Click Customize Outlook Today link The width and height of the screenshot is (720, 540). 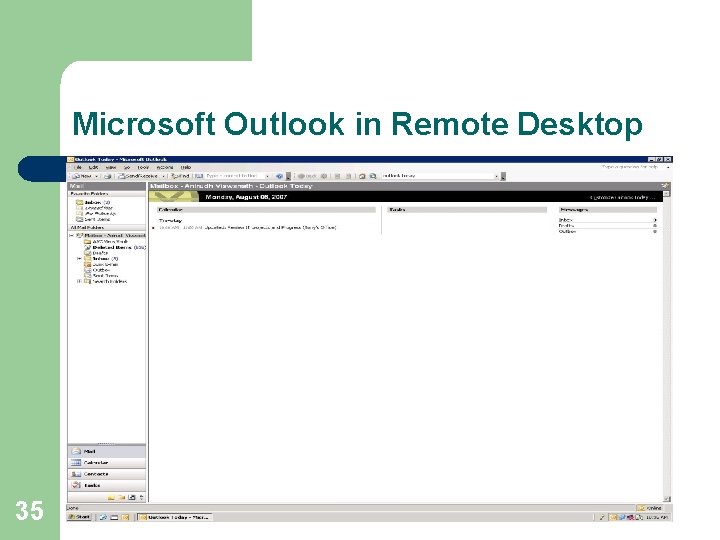click(x=623, y=197)
